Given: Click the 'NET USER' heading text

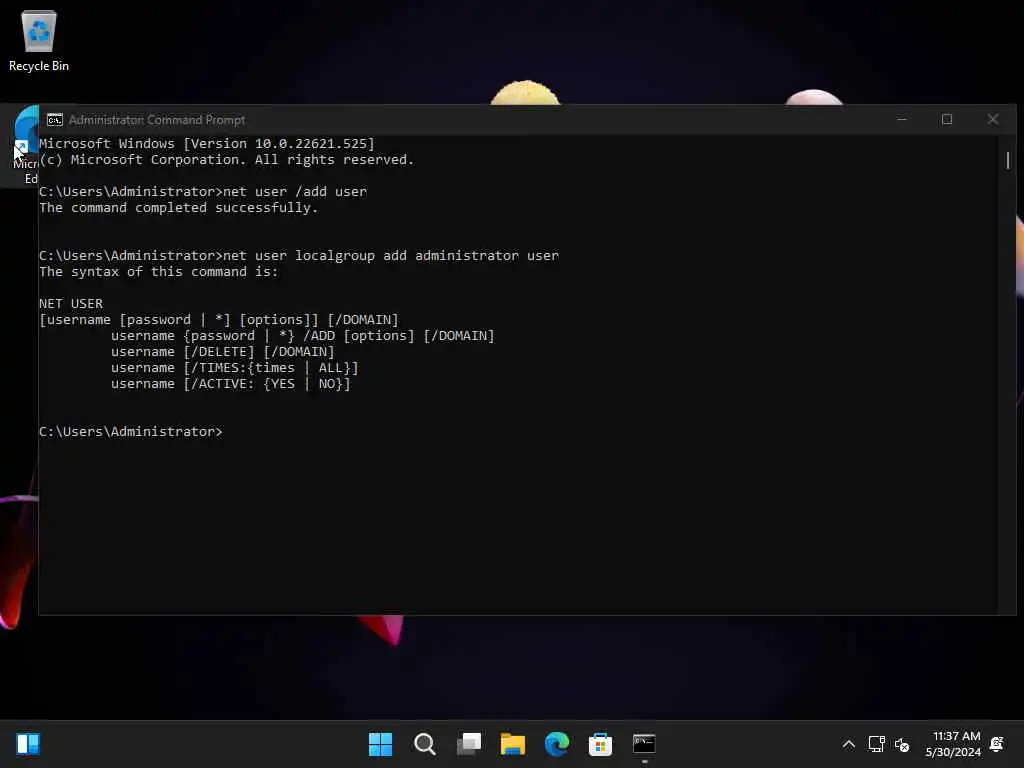Looking at the screenshot, I should [x=71, y=304].
